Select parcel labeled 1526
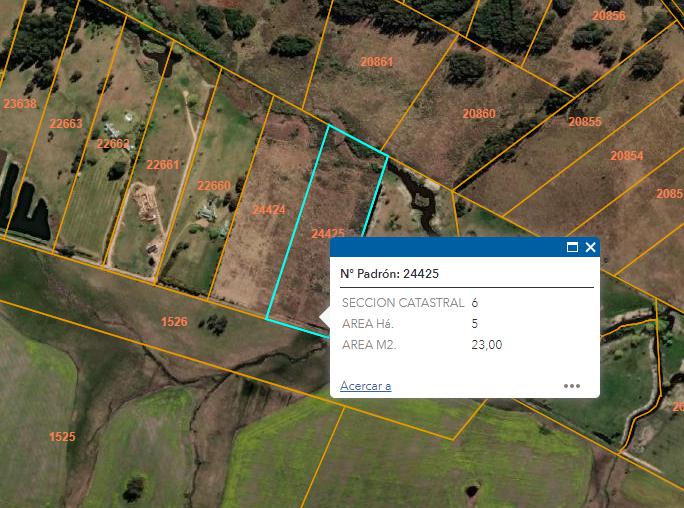Image resolution: width=684 pixels, height=508 pixels. (174, 322)
